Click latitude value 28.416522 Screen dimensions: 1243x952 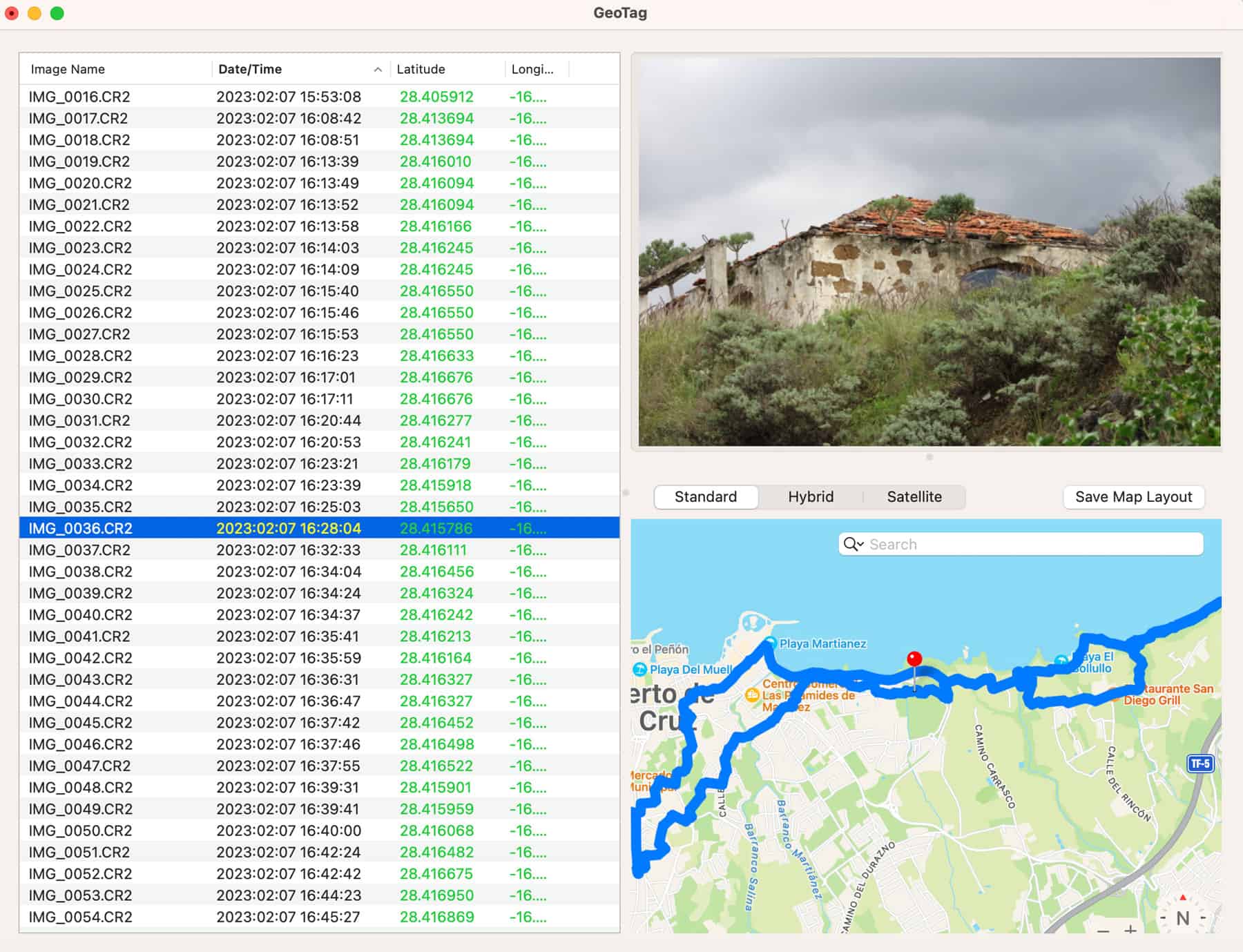coord(436,765)
